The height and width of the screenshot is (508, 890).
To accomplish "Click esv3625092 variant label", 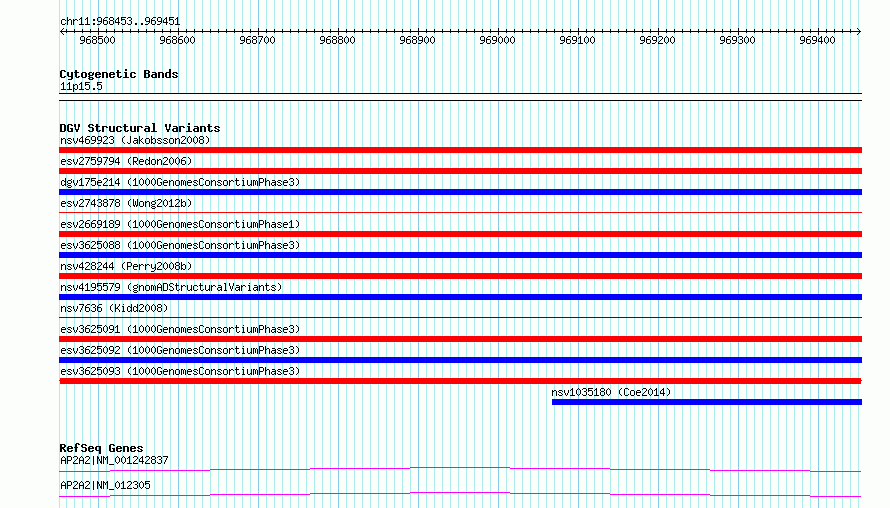I will (180, 350).
